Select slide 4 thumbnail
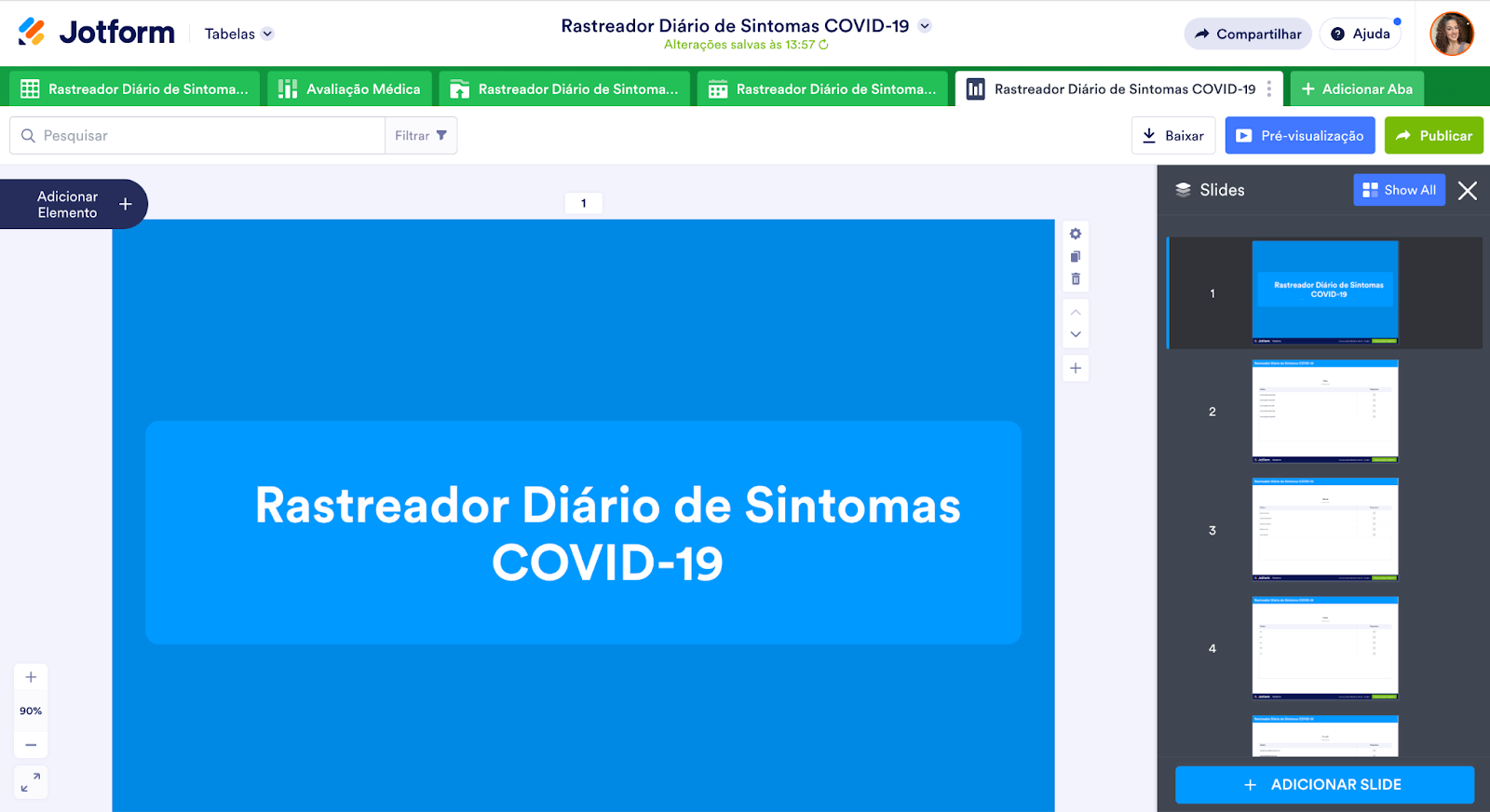1490x812 pixels. (x=1325, y=648)
